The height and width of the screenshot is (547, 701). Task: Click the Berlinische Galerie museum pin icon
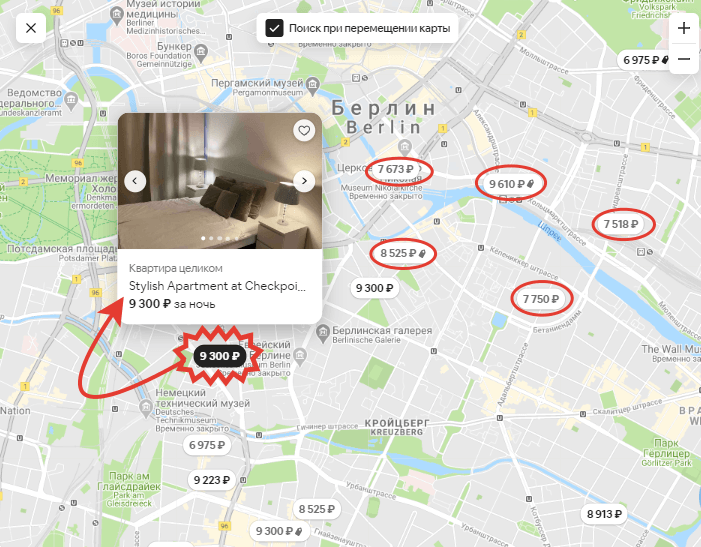(x=322, y=332)
